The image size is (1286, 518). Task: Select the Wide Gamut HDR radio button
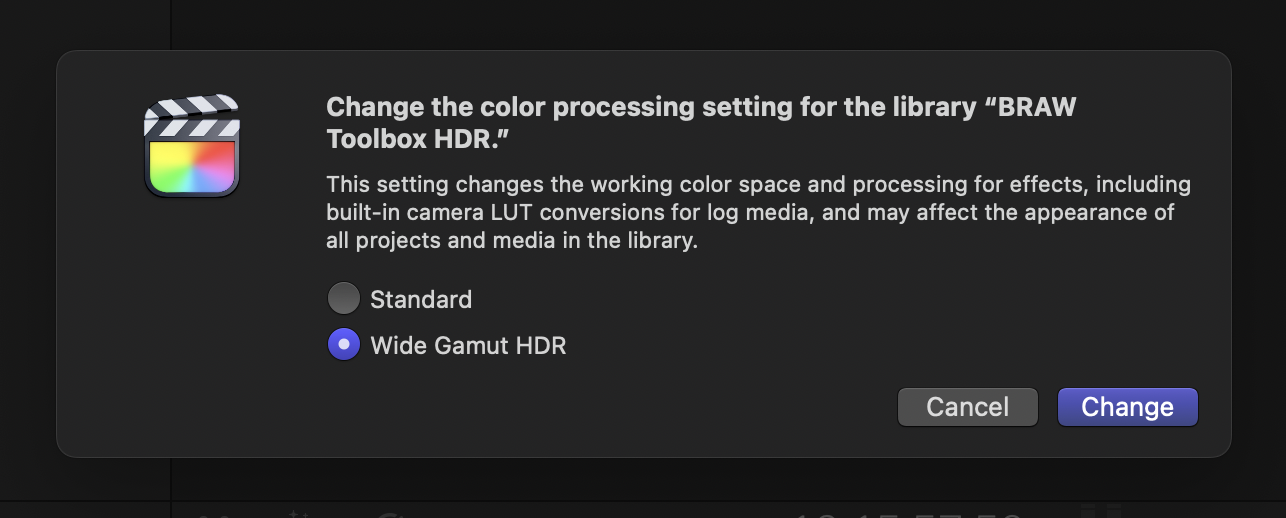pyautogui.click(x=343, y=345)
